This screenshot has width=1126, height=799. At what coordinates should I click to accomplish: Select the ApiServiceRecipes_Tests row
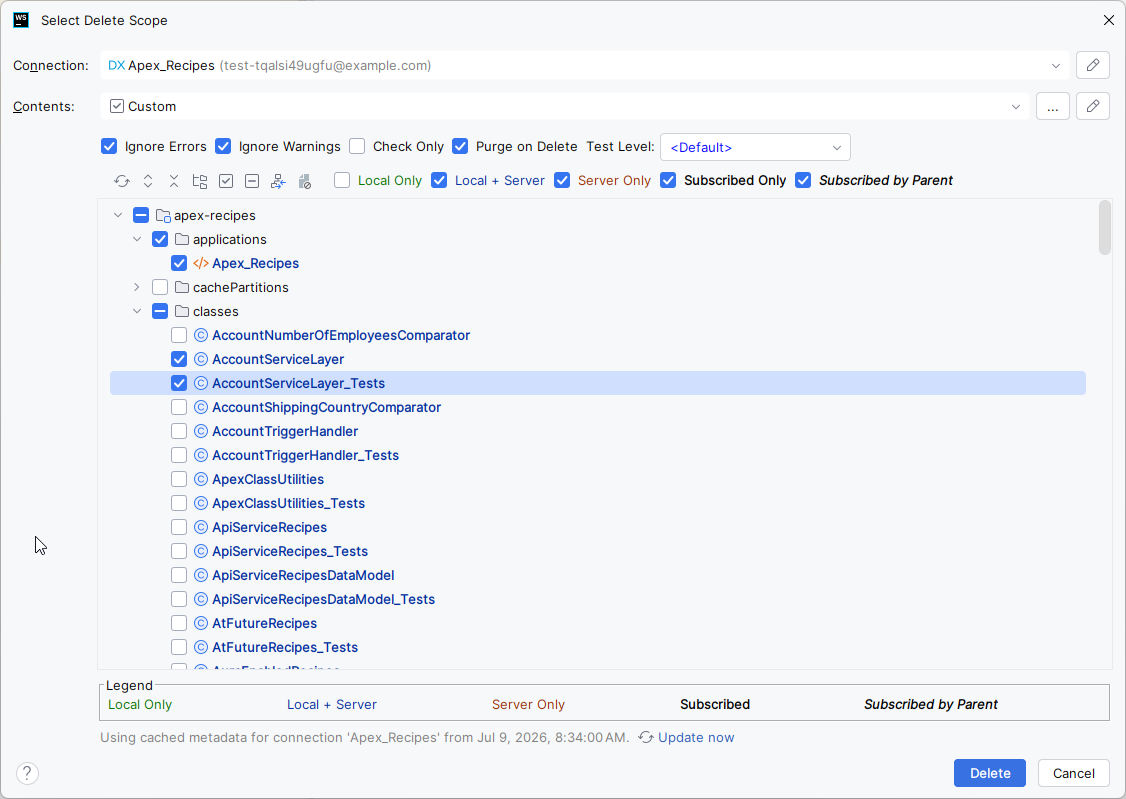597,551
